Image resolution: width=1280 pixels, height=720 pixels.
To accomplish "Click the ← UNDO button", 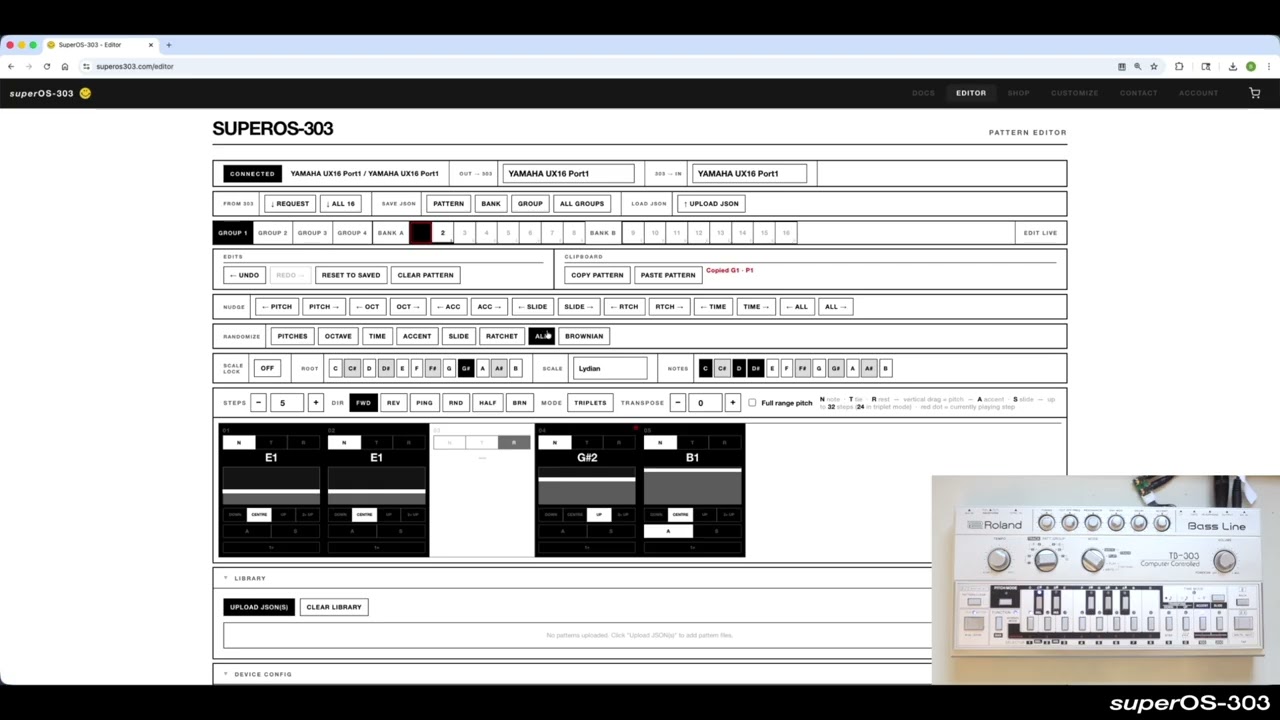I will (x=244, y=275).
